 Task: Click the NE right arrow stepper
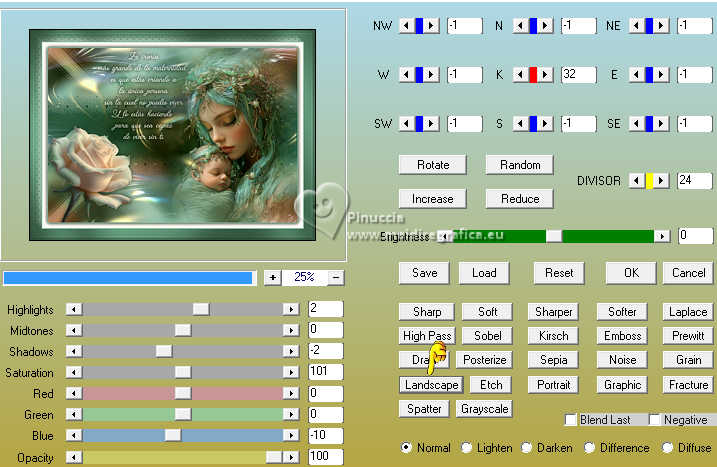pos(661,26)
